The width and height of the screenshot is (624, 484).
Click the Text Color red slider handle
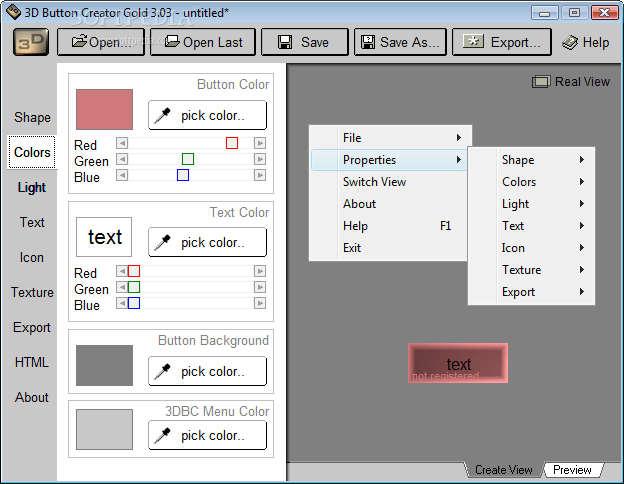(x=134, y=271)
